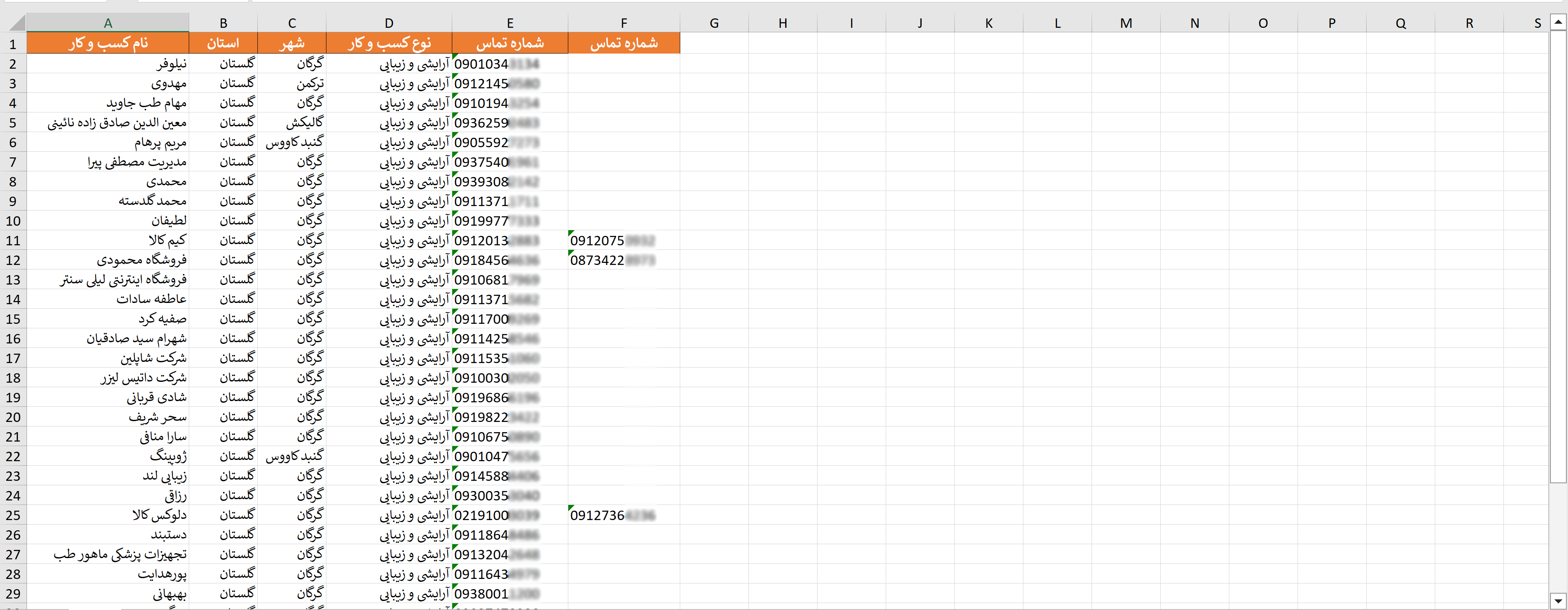Click cell 'ژوپینگ'

[x=108, y=456]
